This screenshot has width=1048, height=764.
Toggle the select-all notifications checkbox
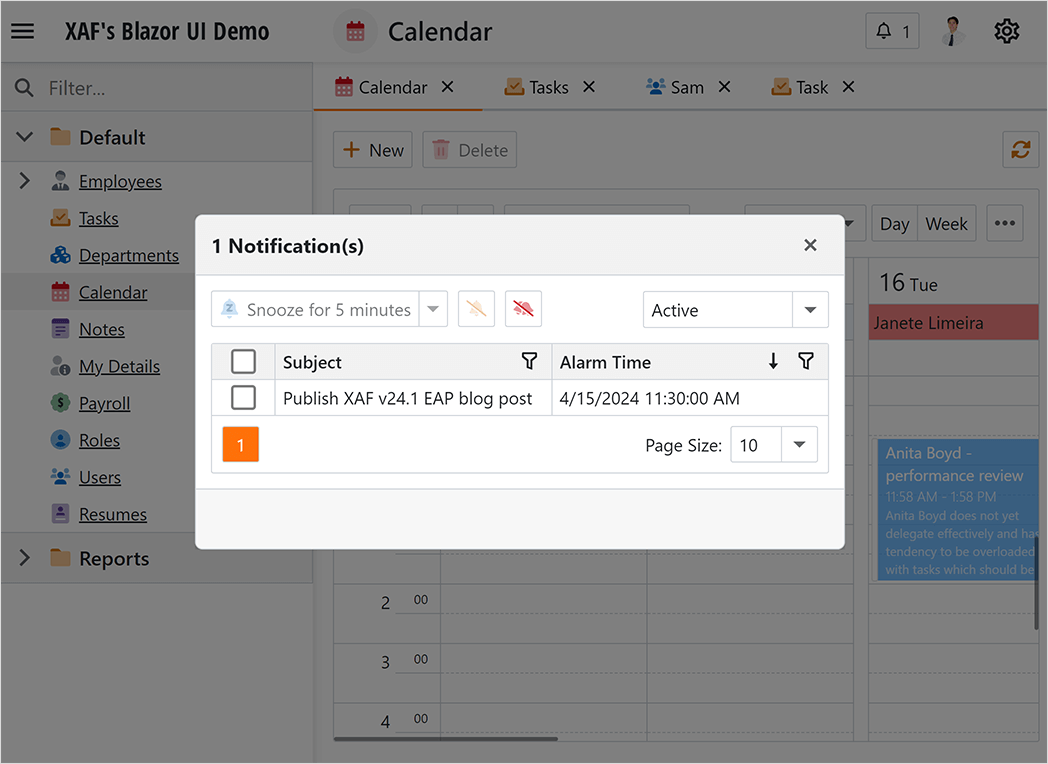coord(241,361)
